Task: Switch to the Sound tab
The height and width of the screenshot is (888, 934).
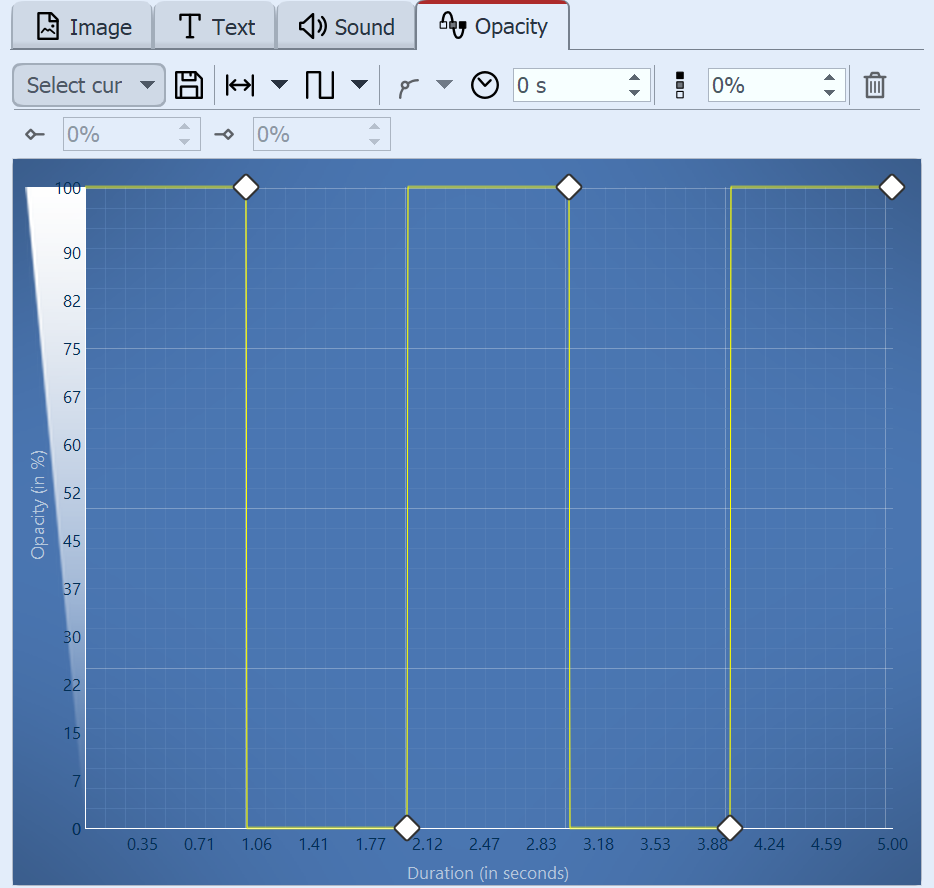Action: point(346,26)
